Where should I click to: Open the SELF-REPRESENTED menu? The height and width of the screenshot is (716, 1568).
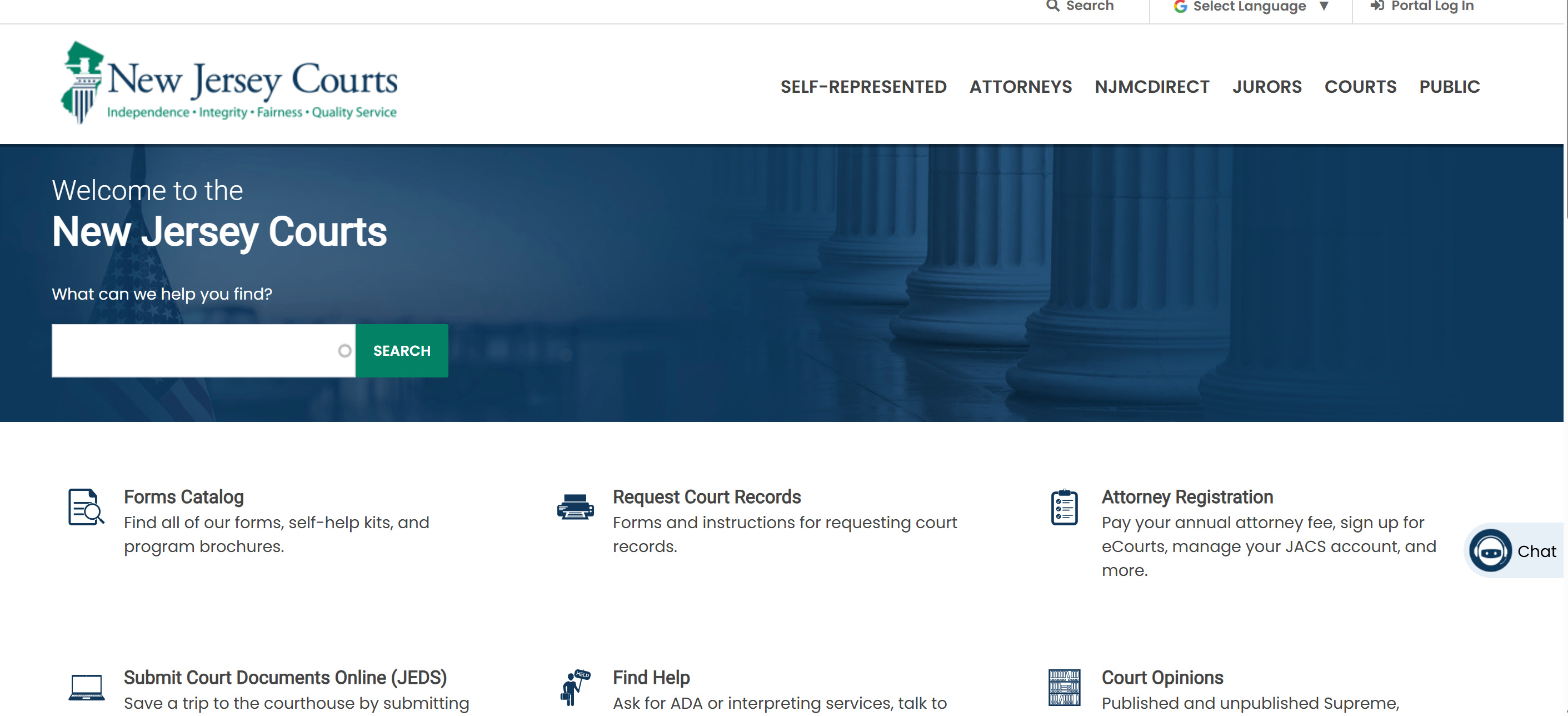[863, 87]
